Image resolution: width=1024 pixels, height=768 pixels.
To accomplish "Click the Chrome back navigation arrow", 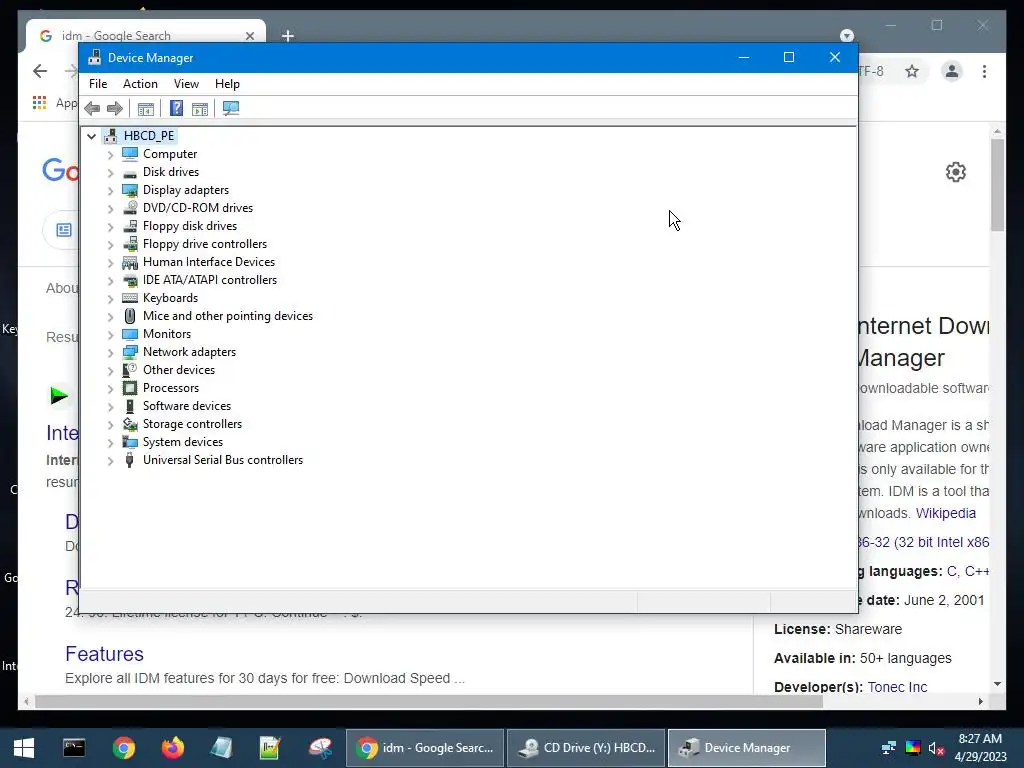I will [x=40, y=71].
